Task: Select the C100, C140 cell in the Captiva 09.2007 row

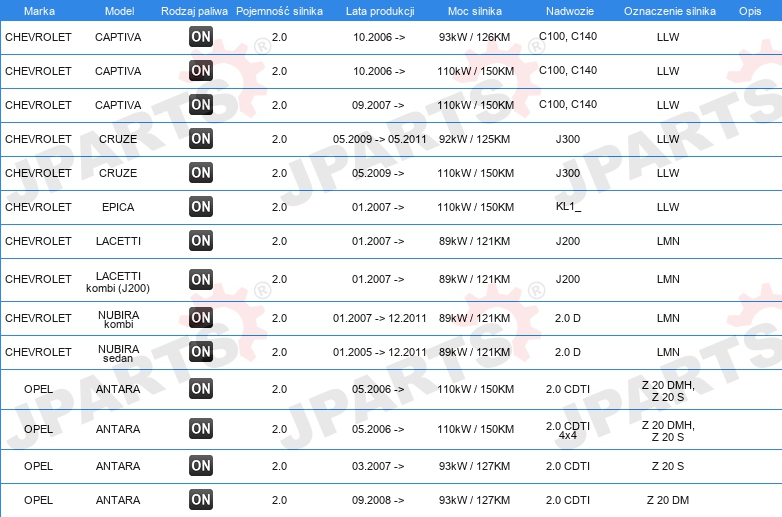Action: 568,104
